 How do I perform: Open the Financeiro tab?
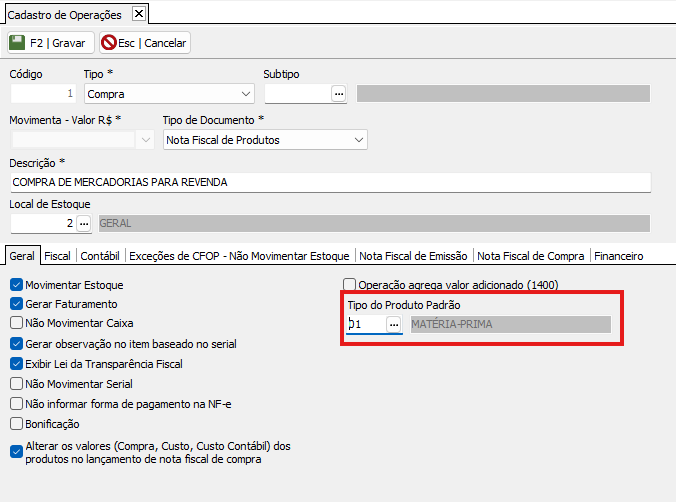point(618,256)
